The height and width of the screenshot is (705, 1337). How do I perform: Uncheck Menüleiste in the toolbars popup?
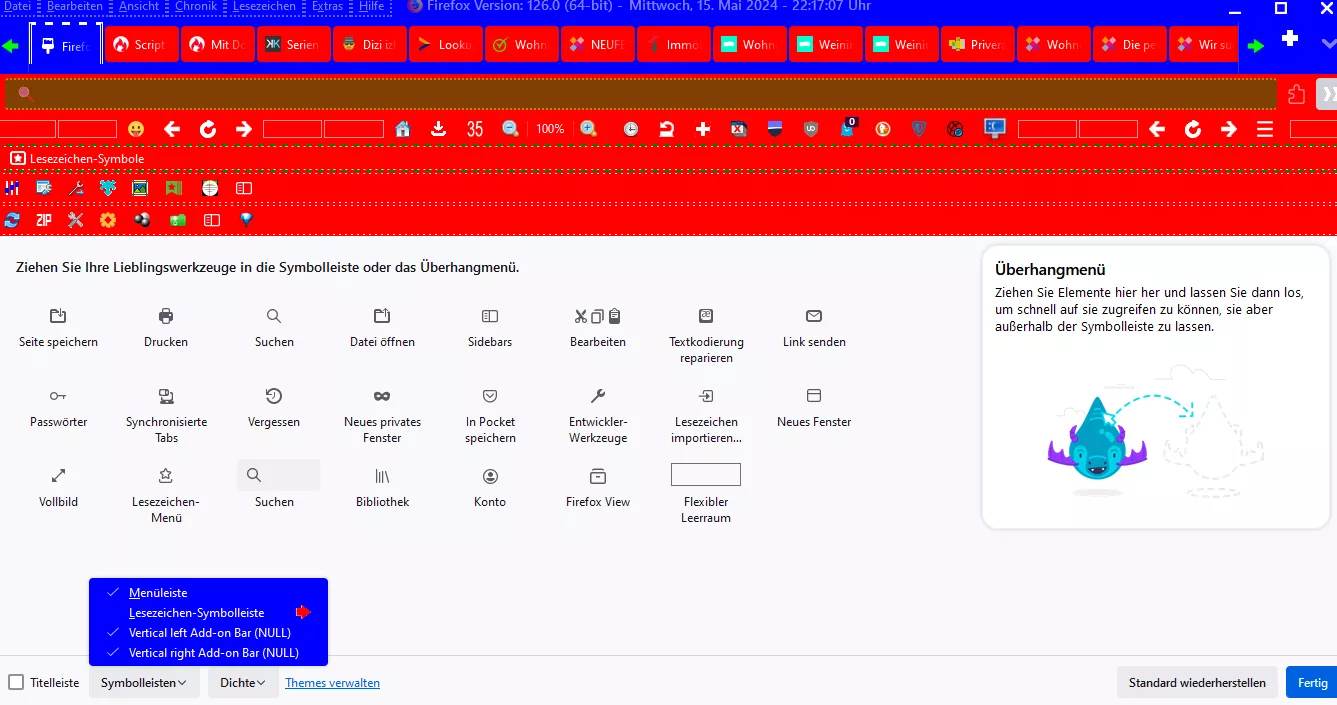(158, 593)
